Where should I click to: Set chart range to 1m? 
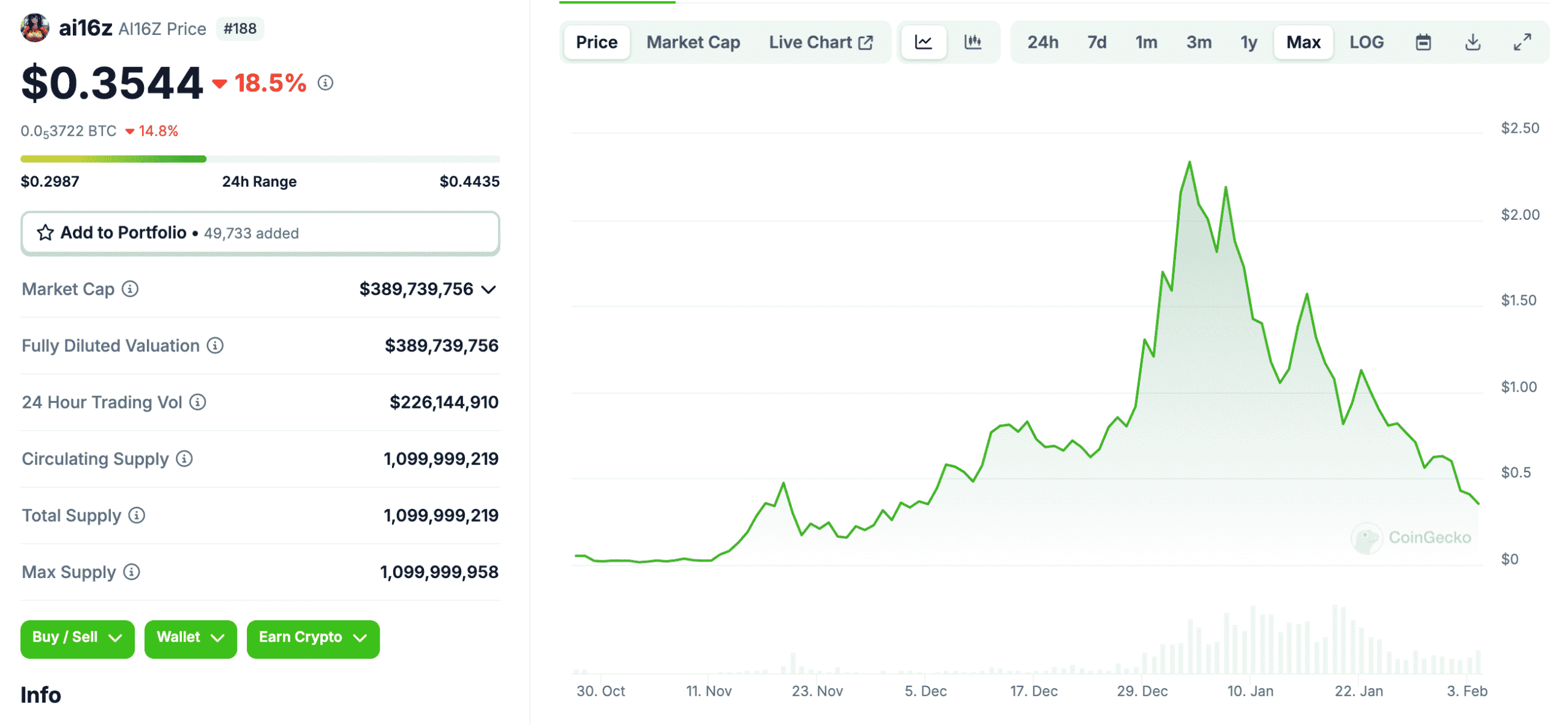tap(1146, 42)
